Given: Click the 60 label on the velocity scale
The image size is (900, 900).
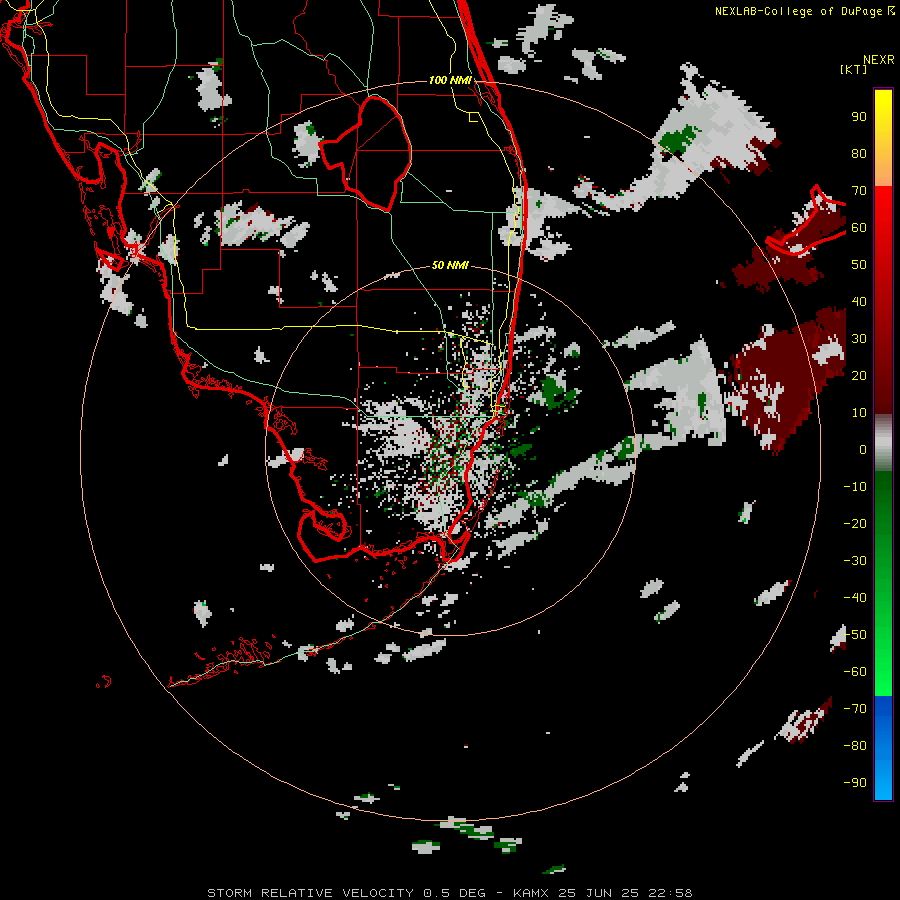Looking at the screenshot, I should (x=859, y=227).
